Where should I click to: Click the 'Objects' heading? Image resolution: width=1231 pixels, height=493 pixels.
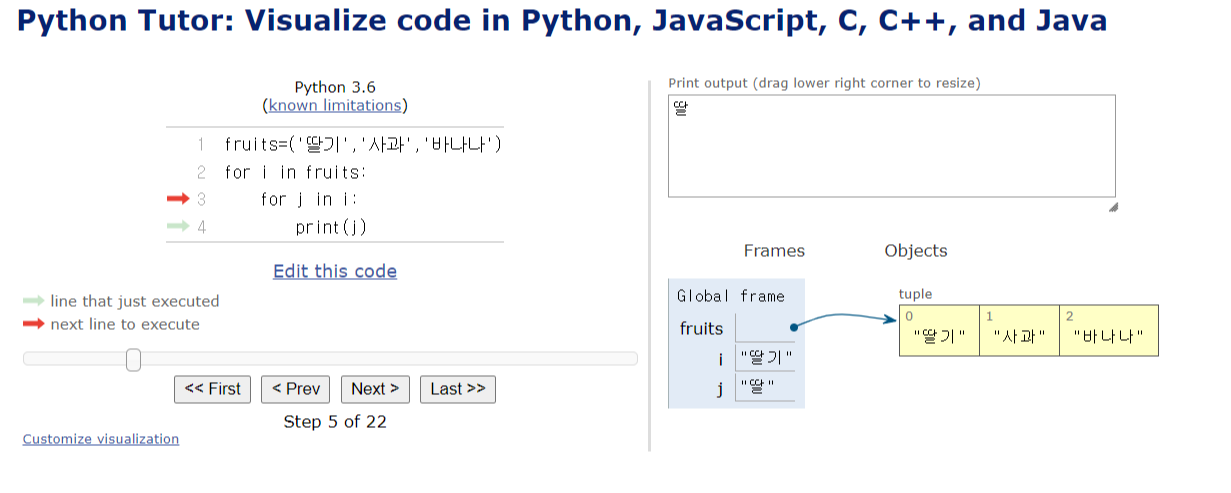pyautogui.click(x=916, y=251)
